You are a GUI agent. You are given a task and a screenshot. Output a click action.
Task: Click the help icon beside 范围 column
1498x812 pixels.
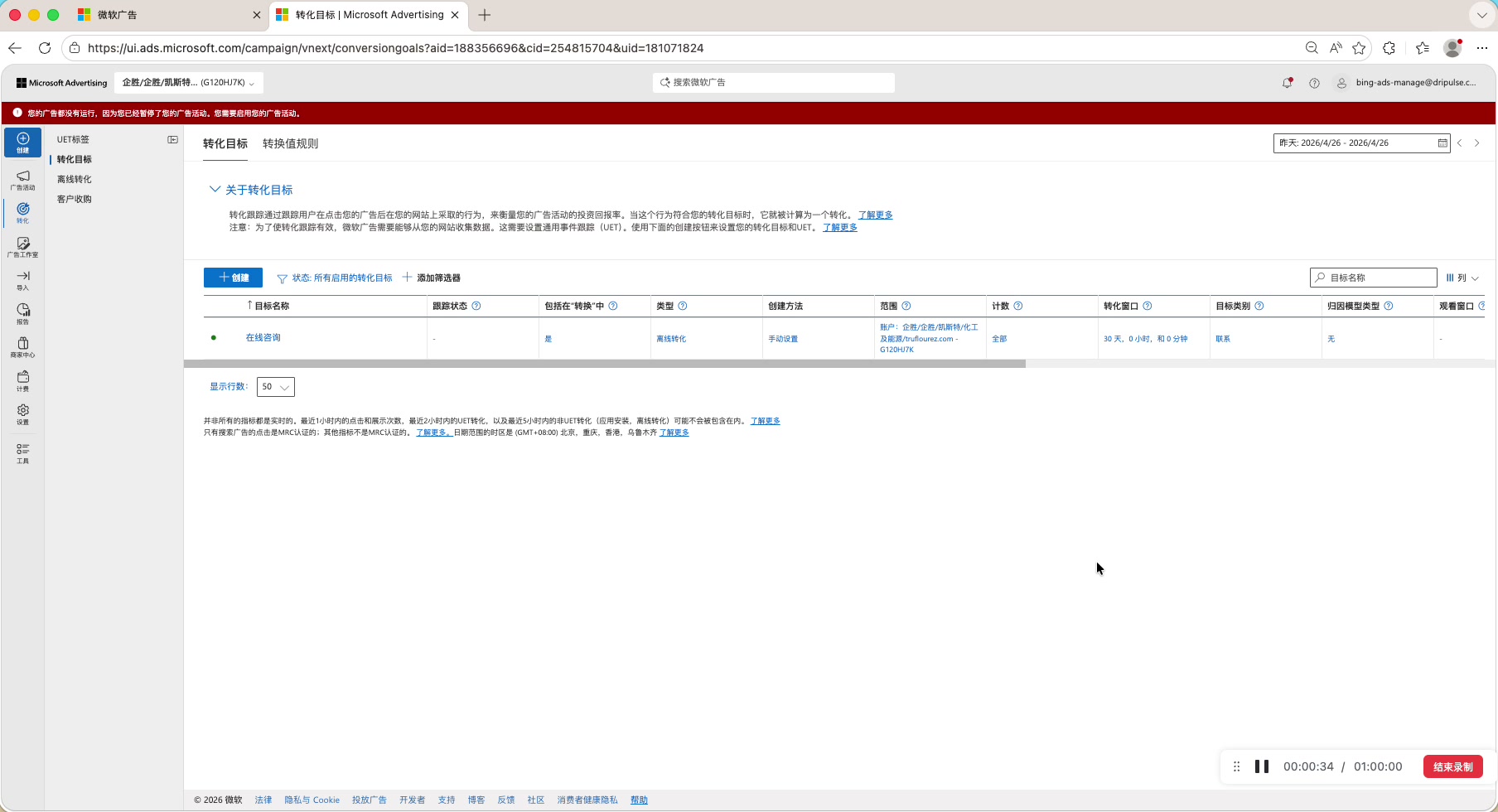pos(906,306)
